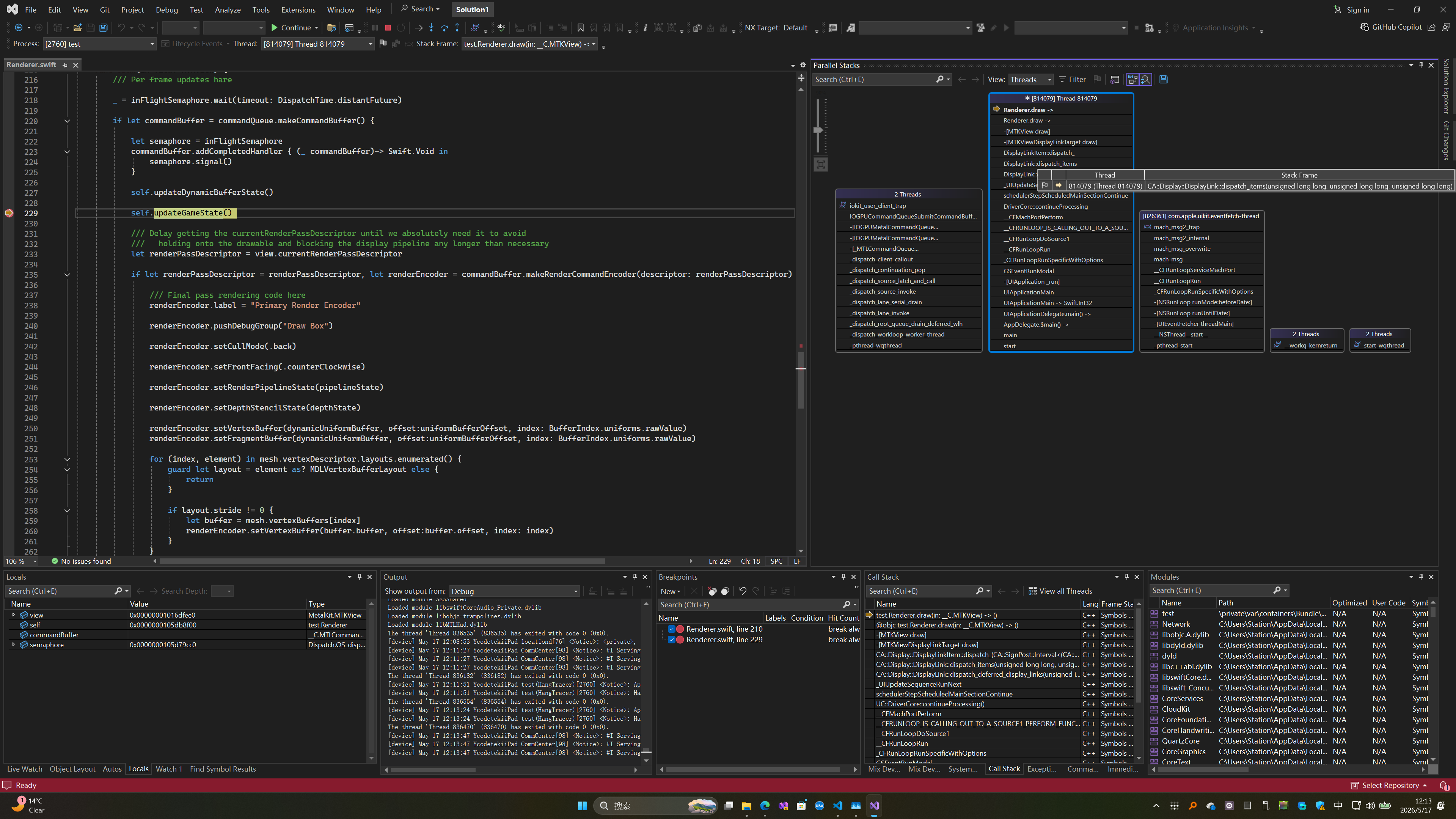The height and width of the screenshot is (819, 1456).
Task: Open the Analyze menu
Action: point(228,9)
